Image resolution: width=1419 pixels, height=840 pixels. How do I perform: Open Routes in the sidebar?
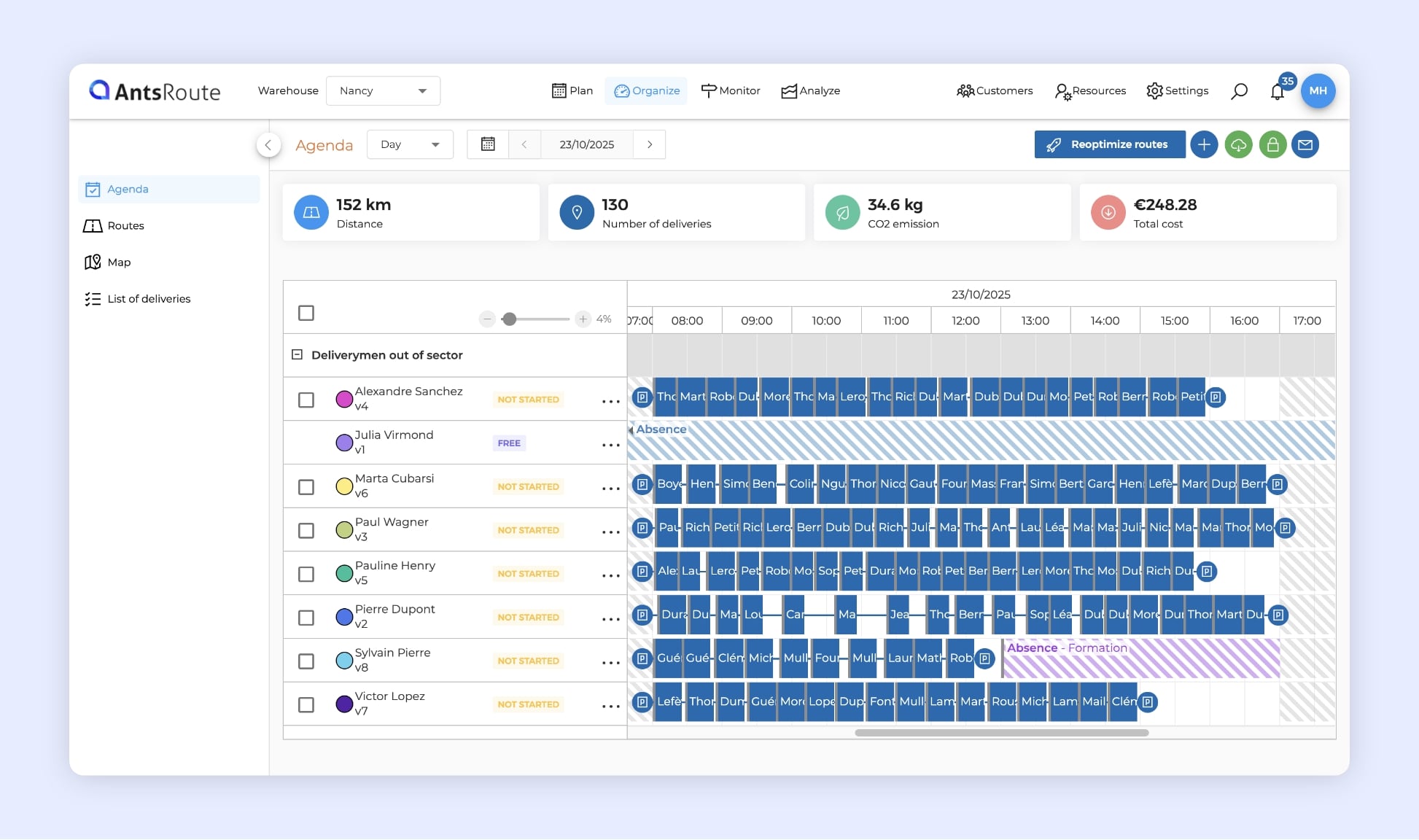(125, 226)
